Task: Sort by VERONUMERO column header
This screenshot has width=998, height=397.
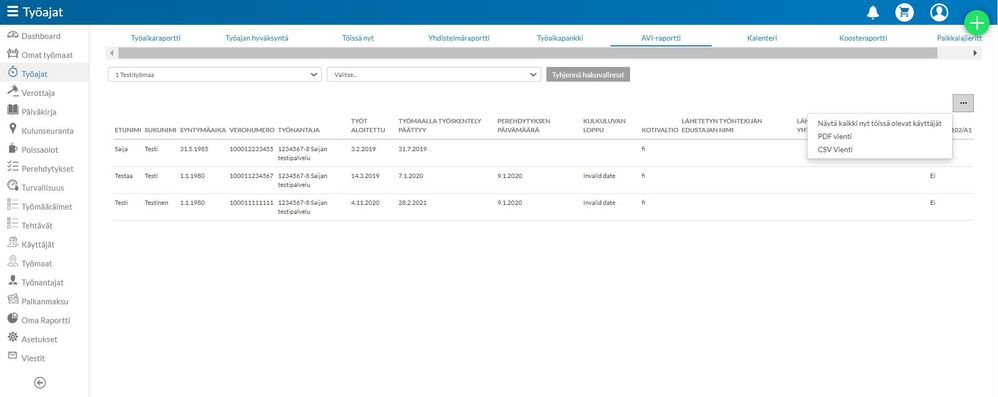Action: (252, 130)
